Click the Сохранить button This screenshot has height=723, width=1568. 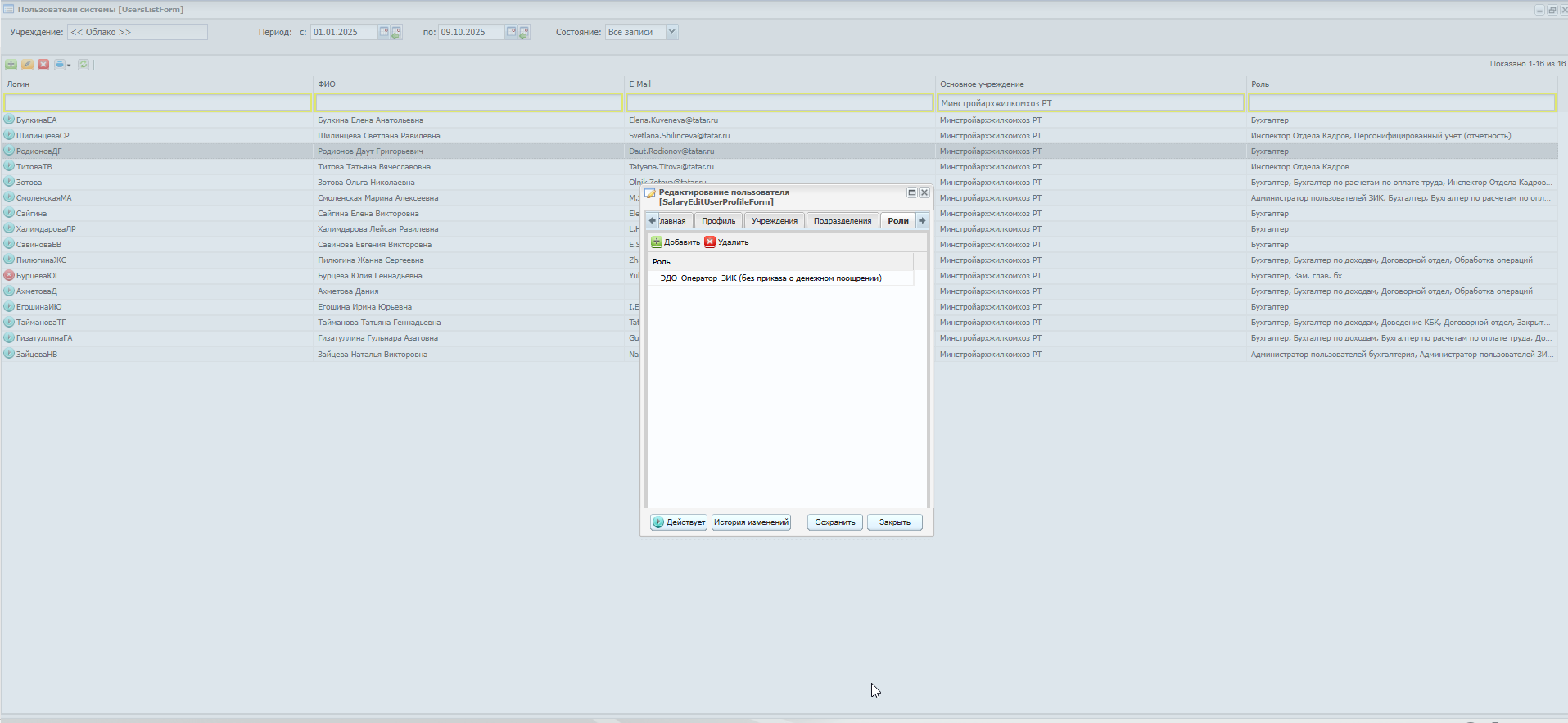tap(835, 522)
